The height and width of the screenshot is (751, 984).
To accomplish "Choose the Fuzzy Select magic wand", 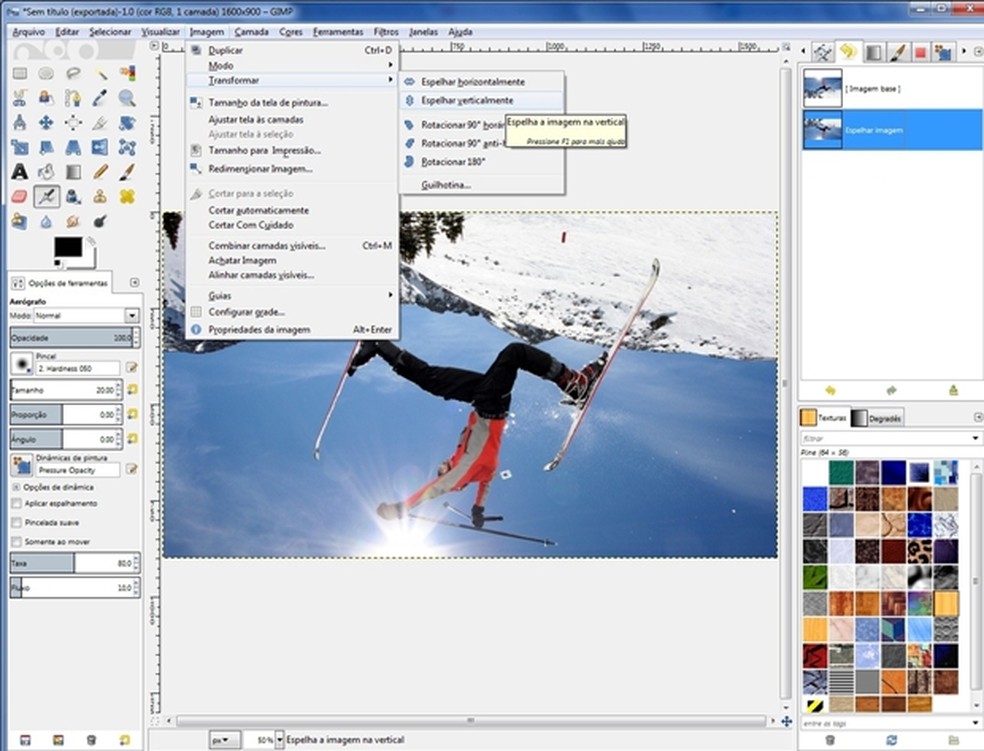I will point(100,73).
